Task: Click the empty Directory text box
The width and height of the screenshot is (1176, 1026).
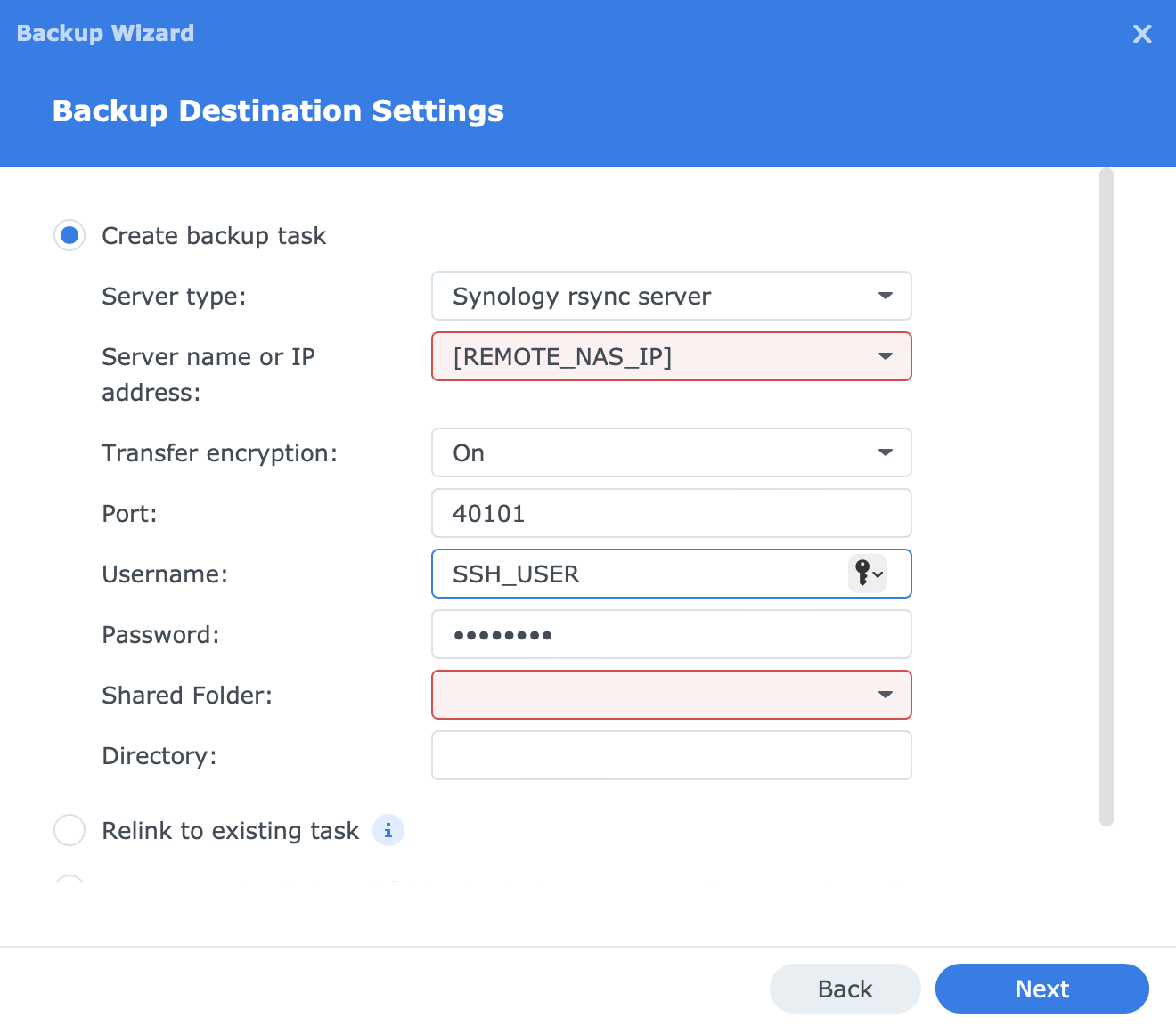Action: 671,755
